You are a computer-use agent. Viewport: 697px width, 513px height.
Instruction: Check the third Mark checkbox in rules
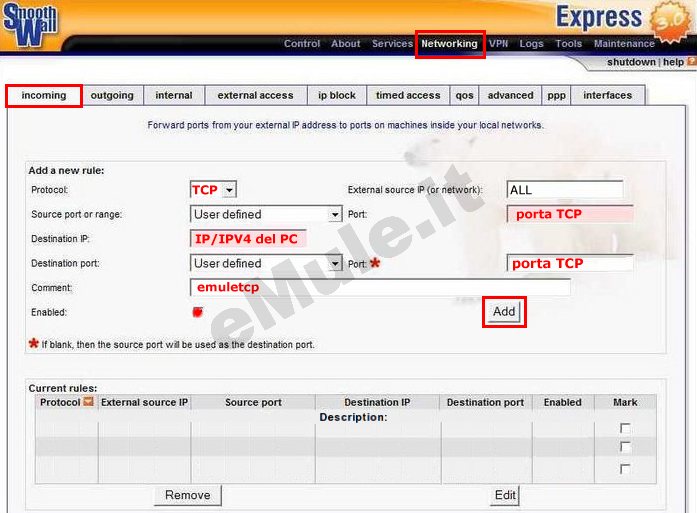click(625, 469)
